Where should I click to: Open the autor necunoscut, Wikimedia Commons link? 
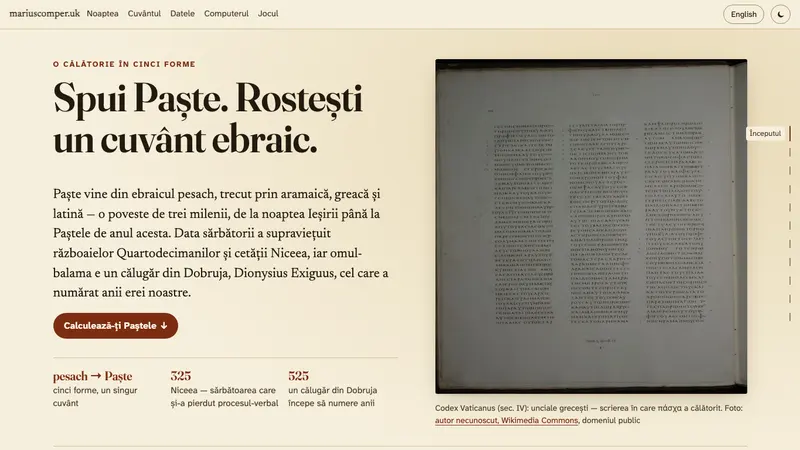[506, 420]
